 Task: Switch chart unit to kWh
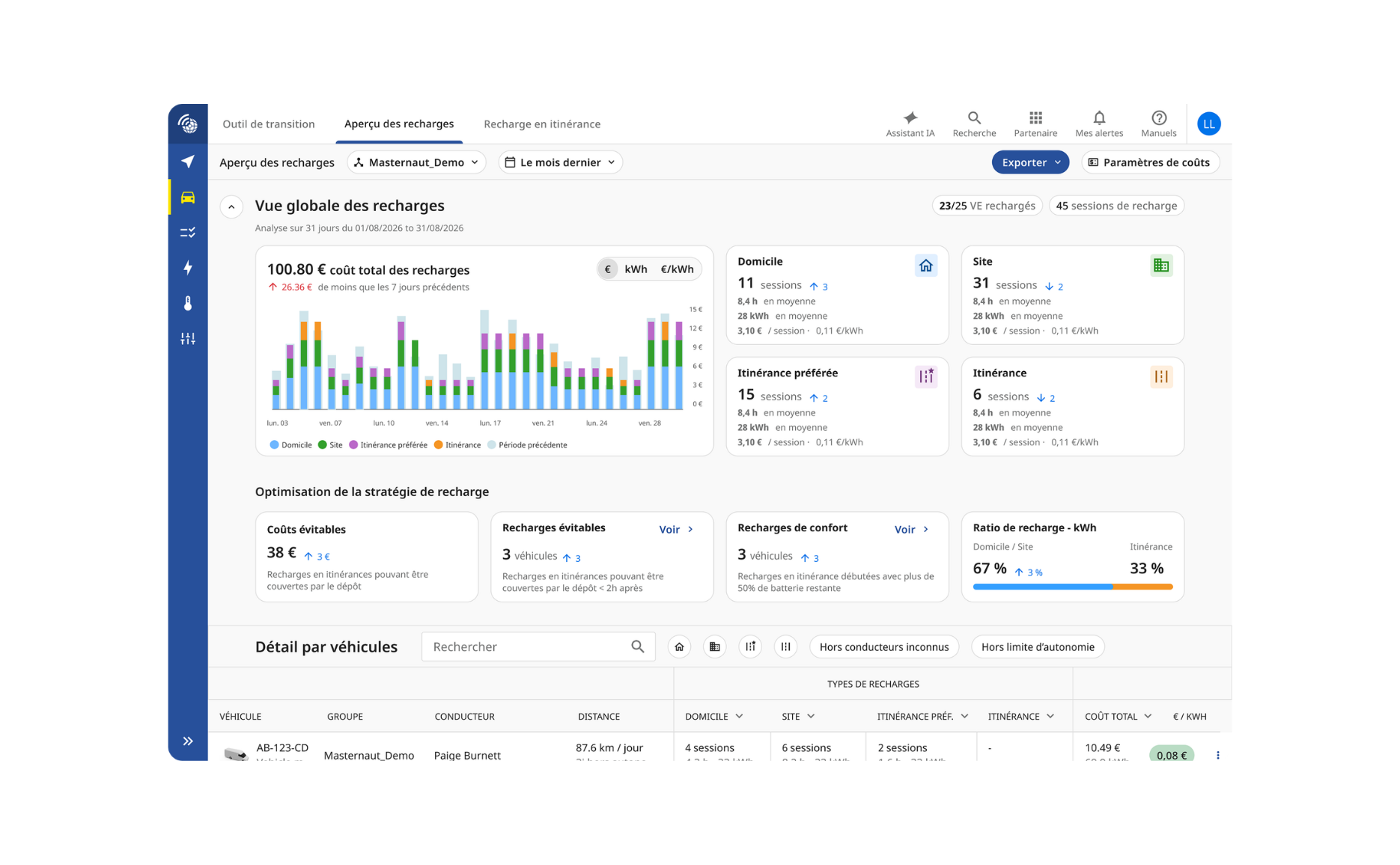[x=636, y=269]
